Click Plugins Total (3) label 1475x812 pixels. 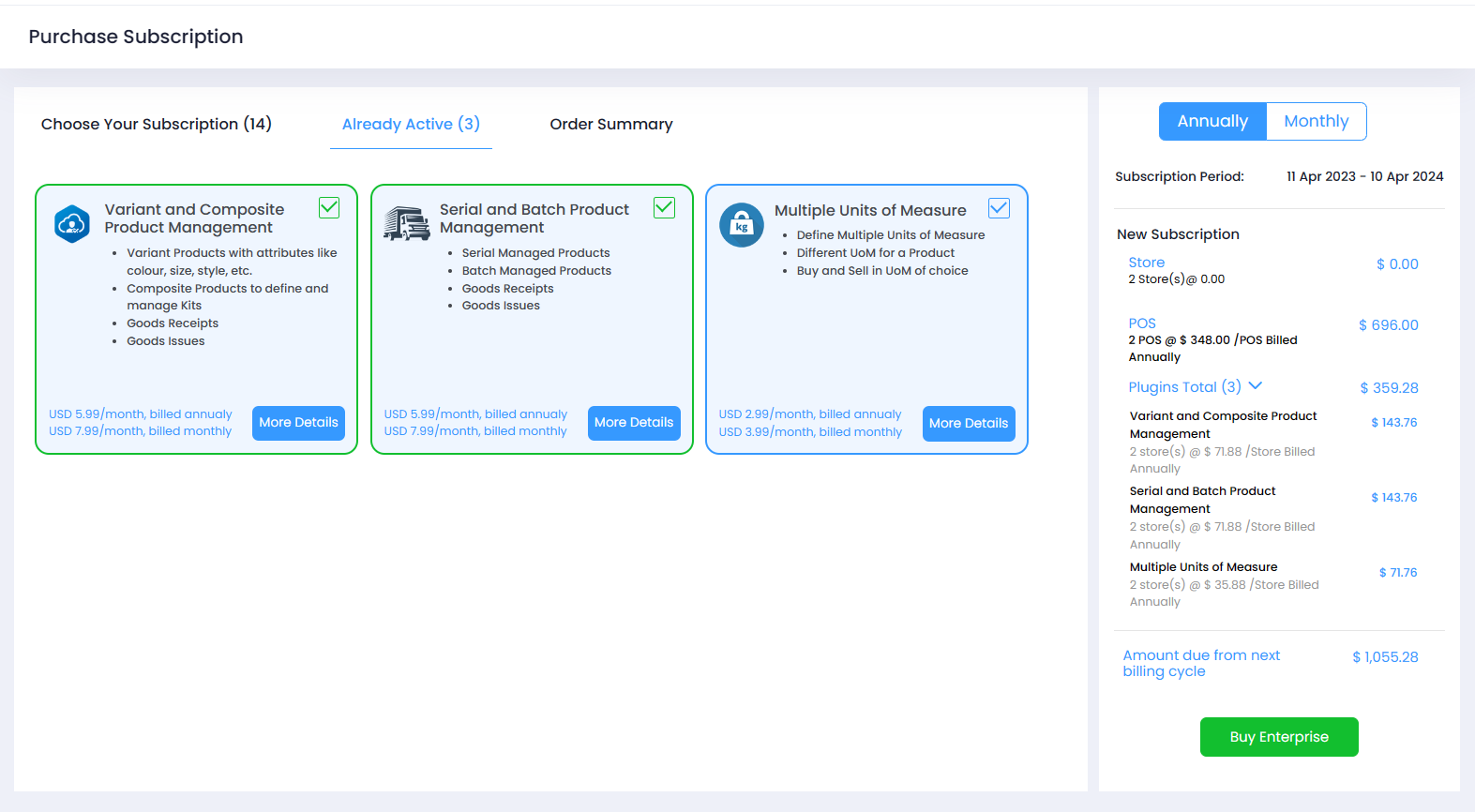coord(1184,387)
